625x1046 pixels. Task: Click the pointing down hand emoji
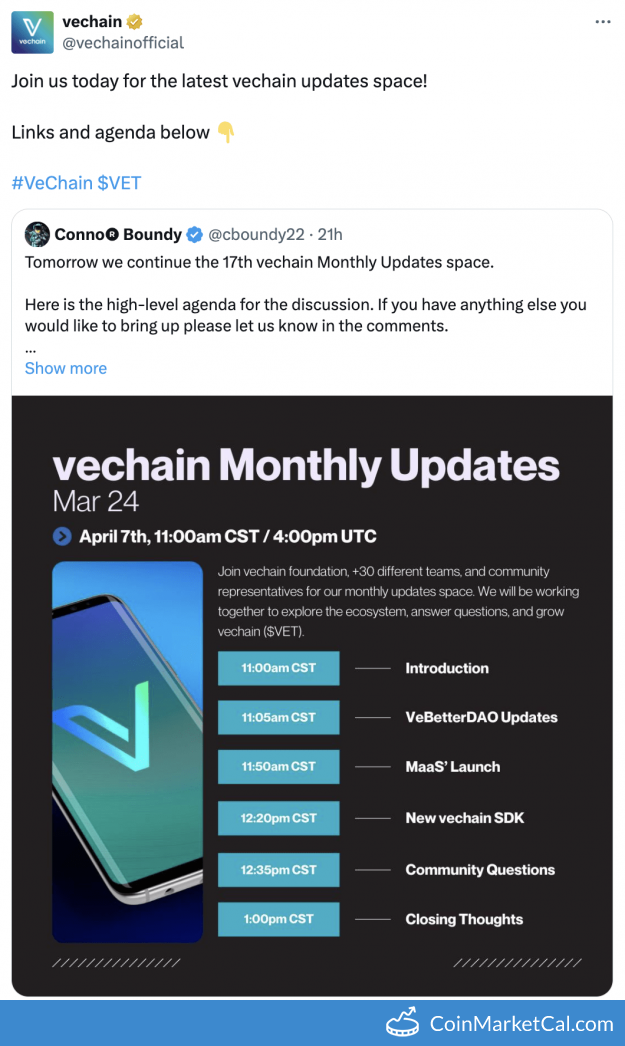coord(226,132)
